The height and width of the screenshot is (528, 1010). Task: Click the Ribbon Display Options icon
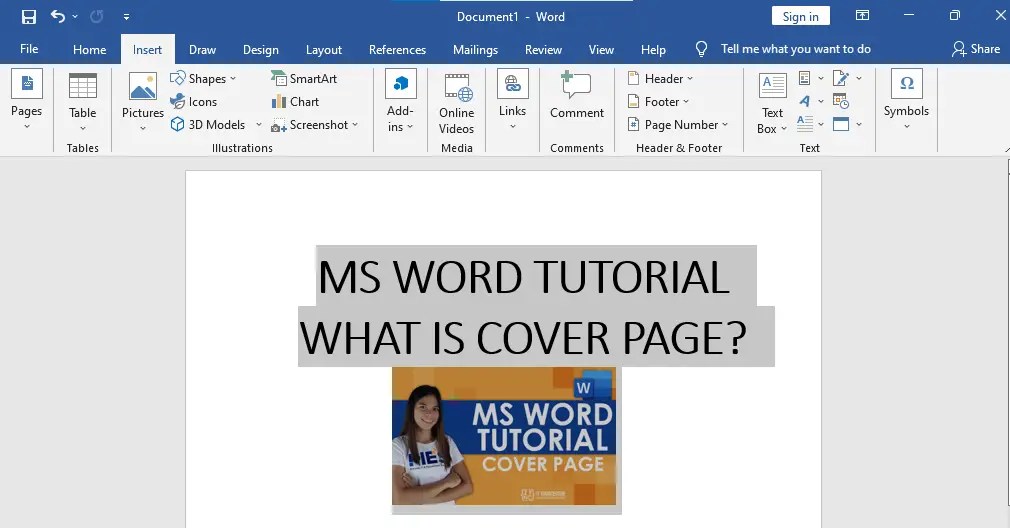(862, 15)
